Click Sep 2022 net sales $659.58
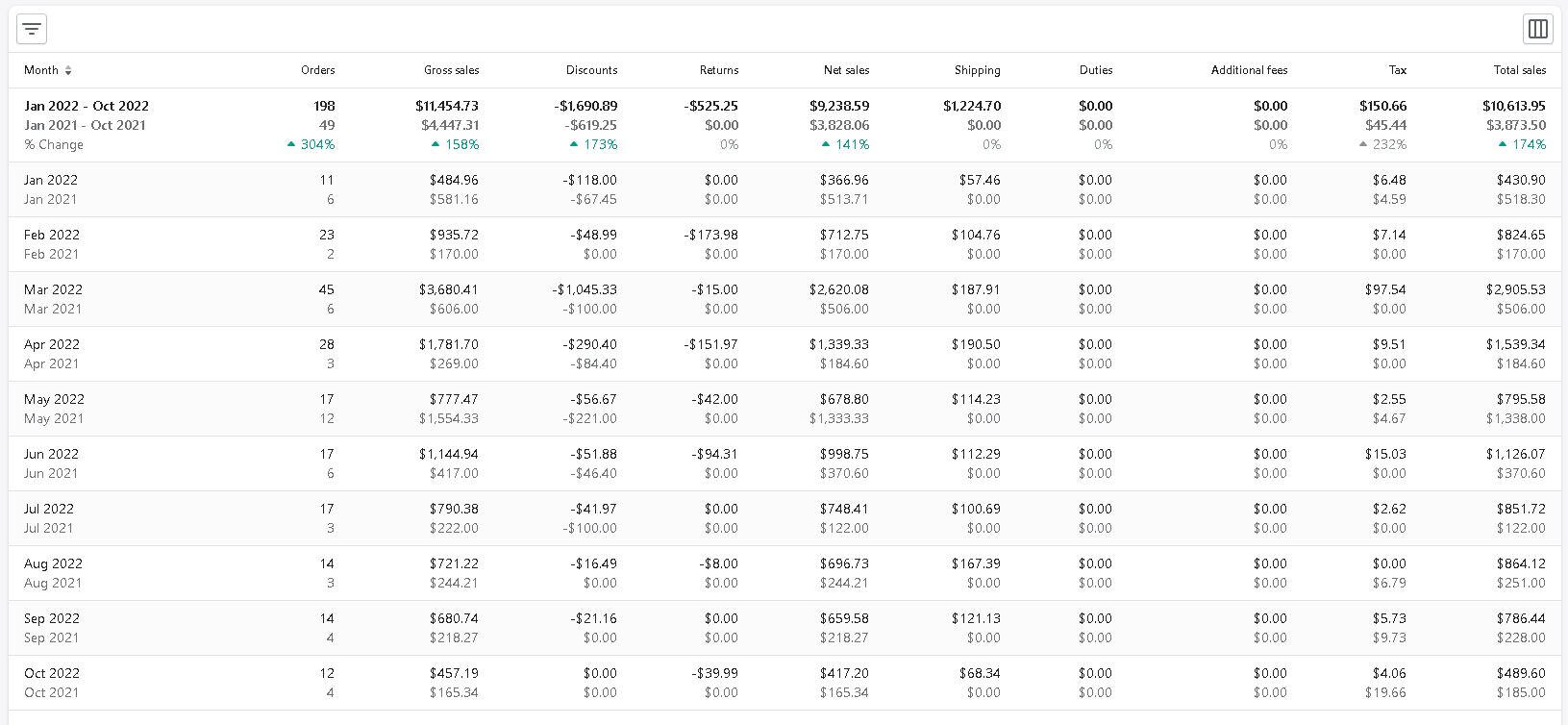The image size is (1568, 725). [x=844, y=618]
